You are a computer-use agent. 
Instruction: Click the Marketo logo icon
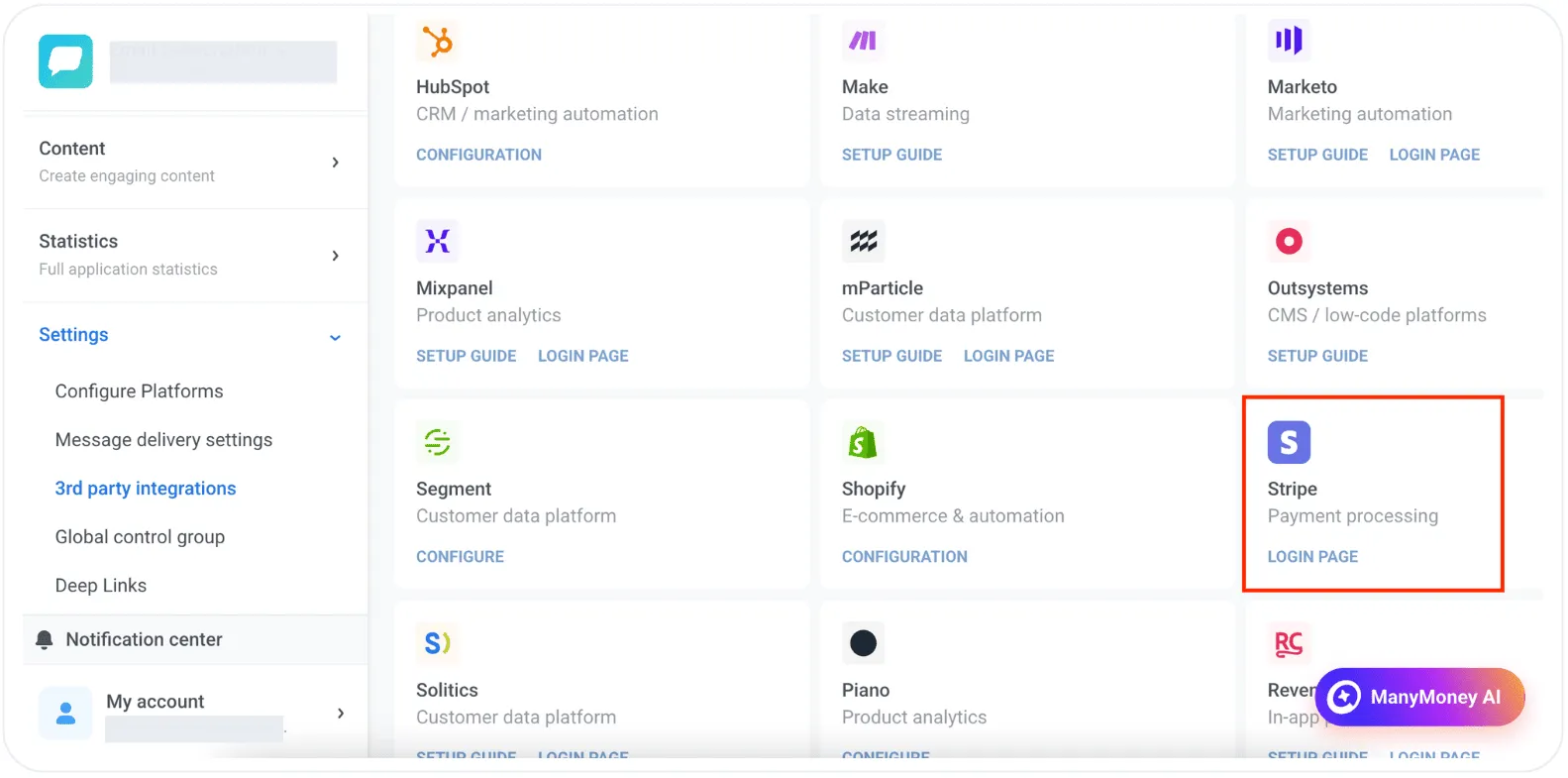point(1289,41)
